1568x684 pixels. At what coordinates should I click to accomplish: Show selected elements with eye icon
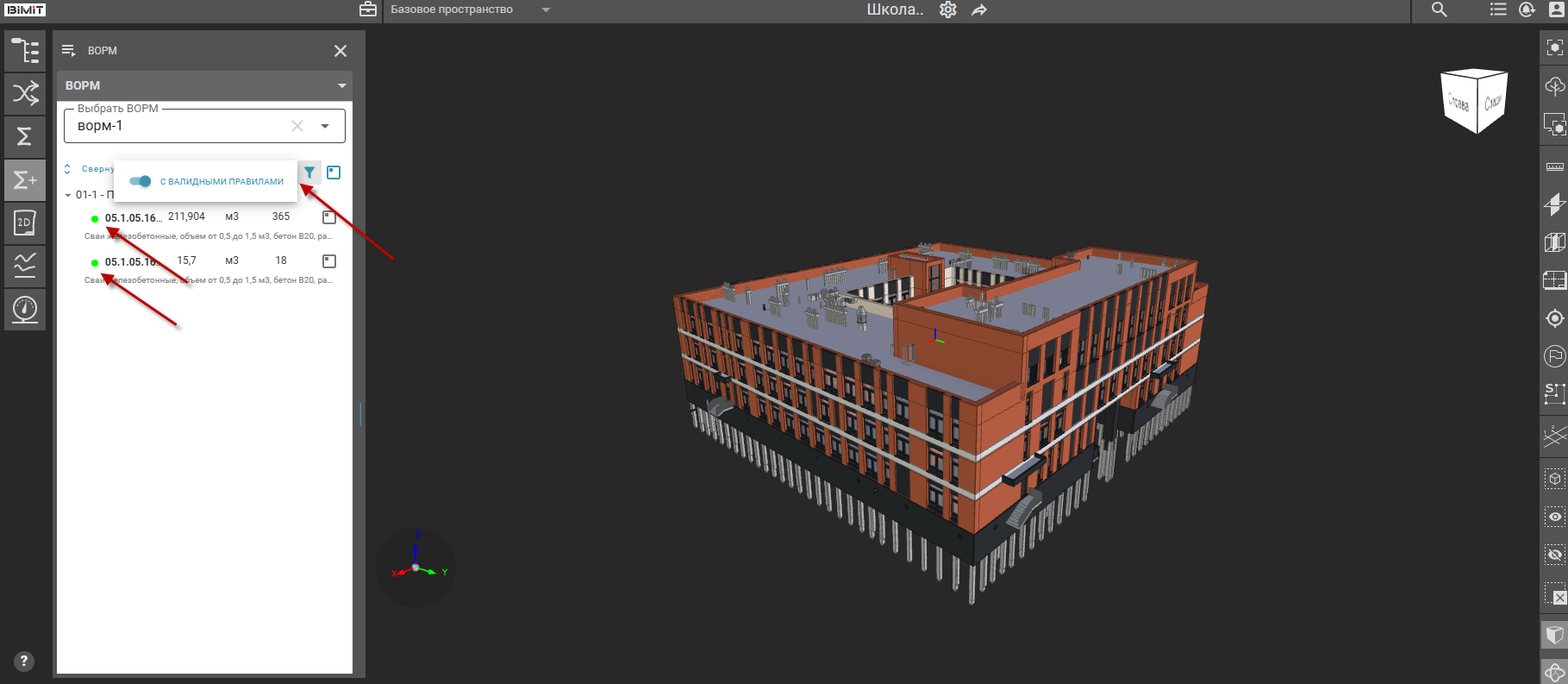tap(1554, 517)
